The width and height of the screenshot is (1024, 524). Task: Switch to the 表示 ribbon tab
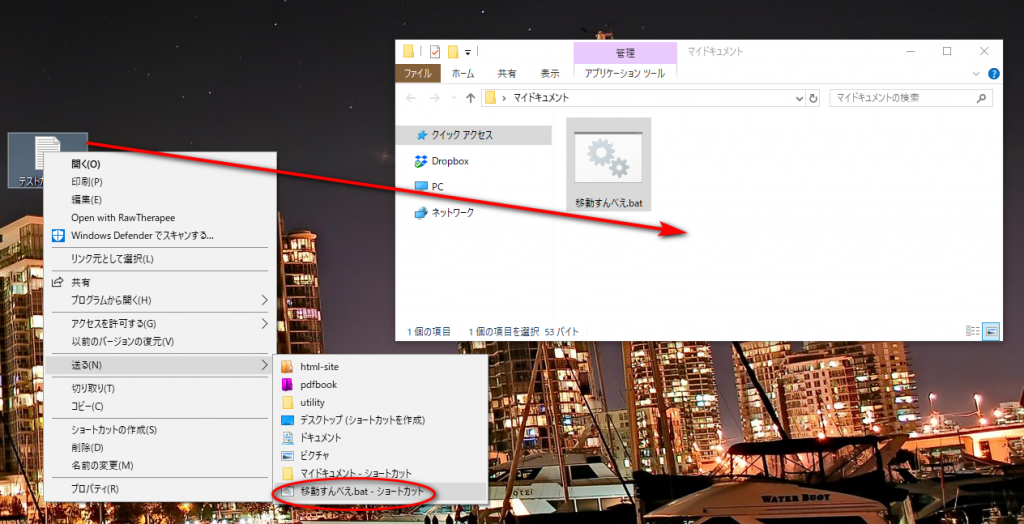[x=549, y=73]
